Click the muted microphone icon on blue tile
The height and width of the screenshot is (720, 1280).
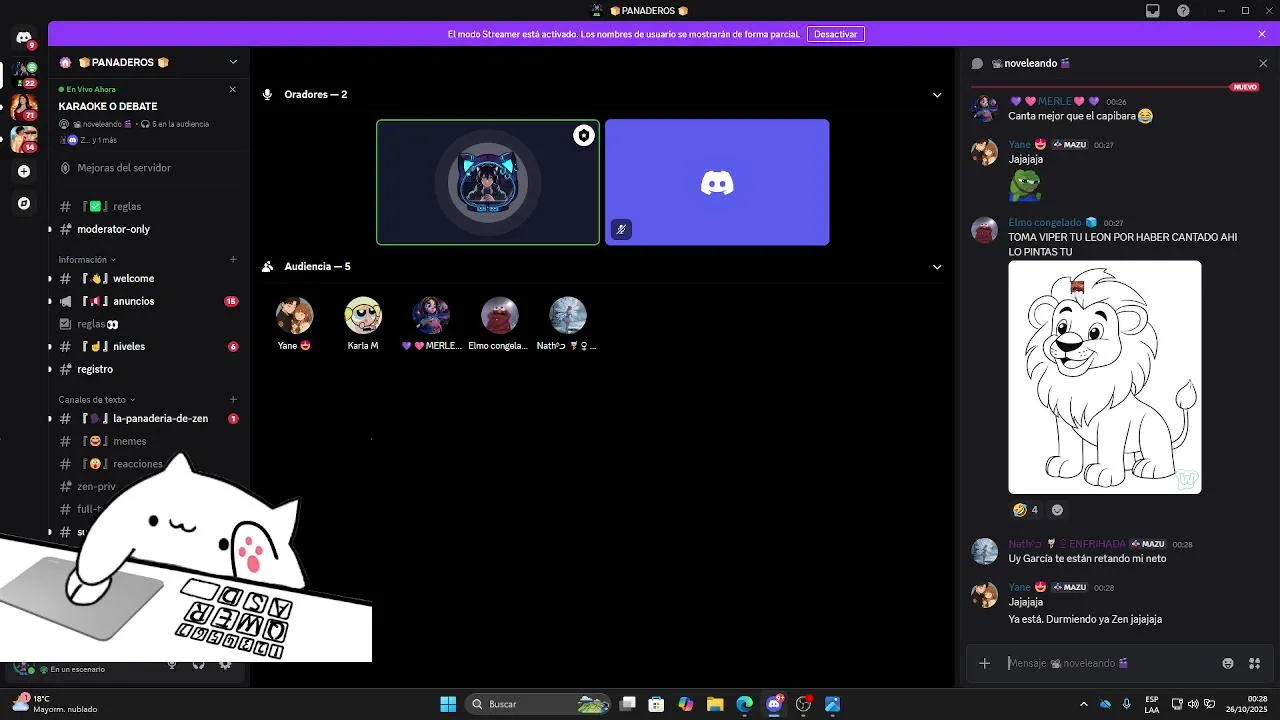(x=621, y=229)
